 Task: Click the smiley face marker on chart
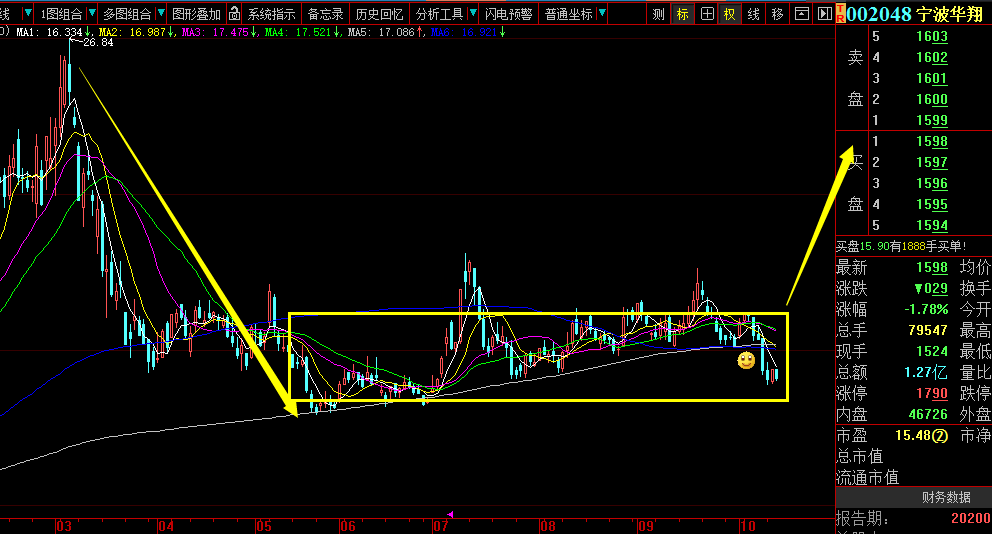[747, 361]
